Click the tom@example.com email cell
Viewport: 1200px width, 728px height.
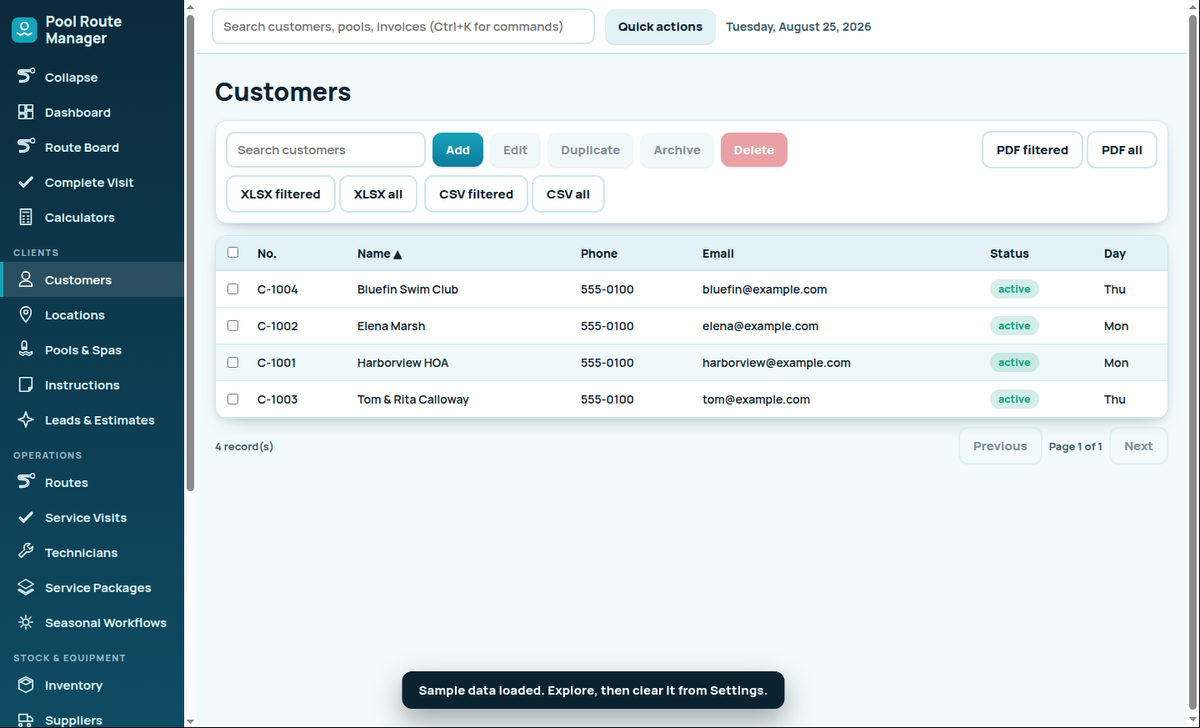point(756,399)
